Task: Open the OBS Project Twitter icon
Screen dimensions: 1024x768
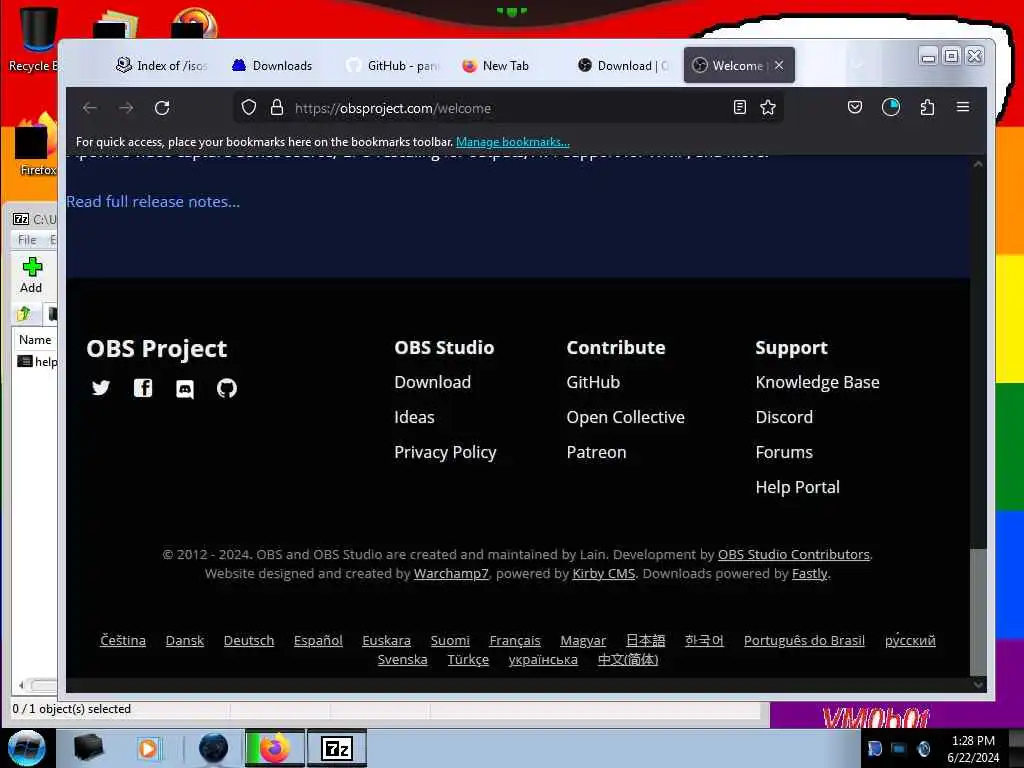Action: [101, 388]
